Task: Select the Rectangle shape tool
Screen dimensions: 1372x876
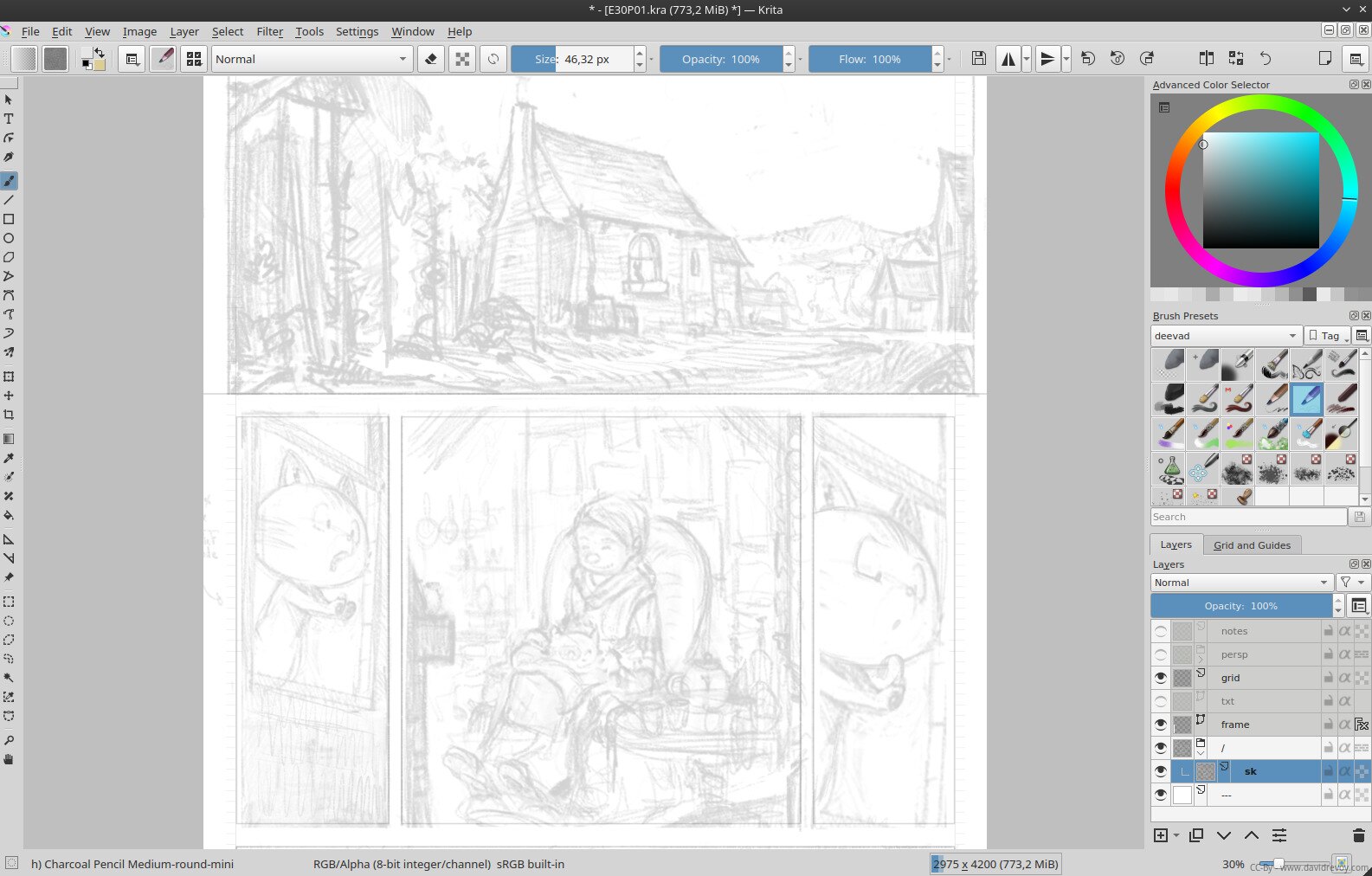Action: [x=9, y=219]
